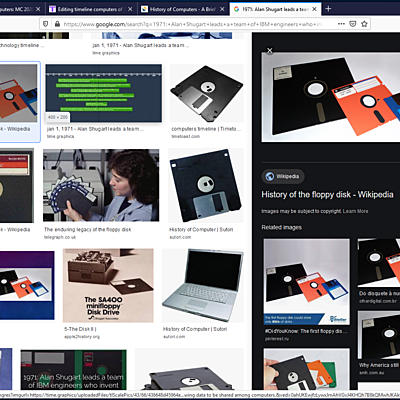400x400 pixels.
Task: Open the bottom dark floppy disk thumbnail
Action: pyautogui.click(x=189, y=369)
